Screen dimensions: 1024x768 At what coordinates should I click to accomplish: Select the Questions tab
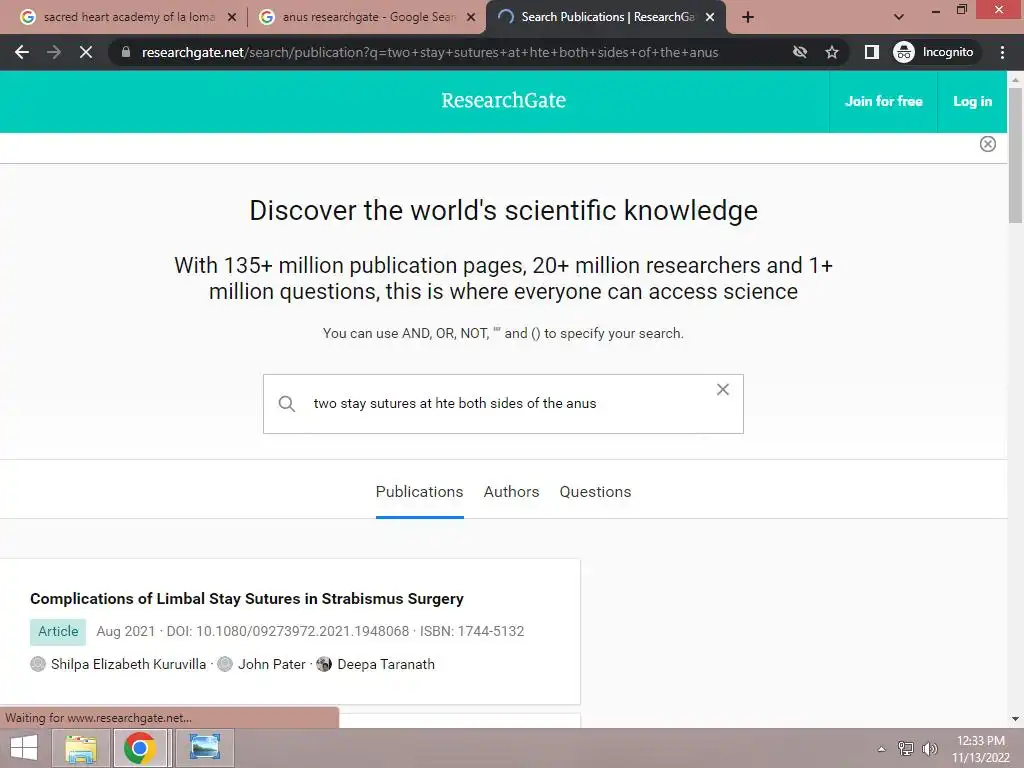(x=595, y=492)
